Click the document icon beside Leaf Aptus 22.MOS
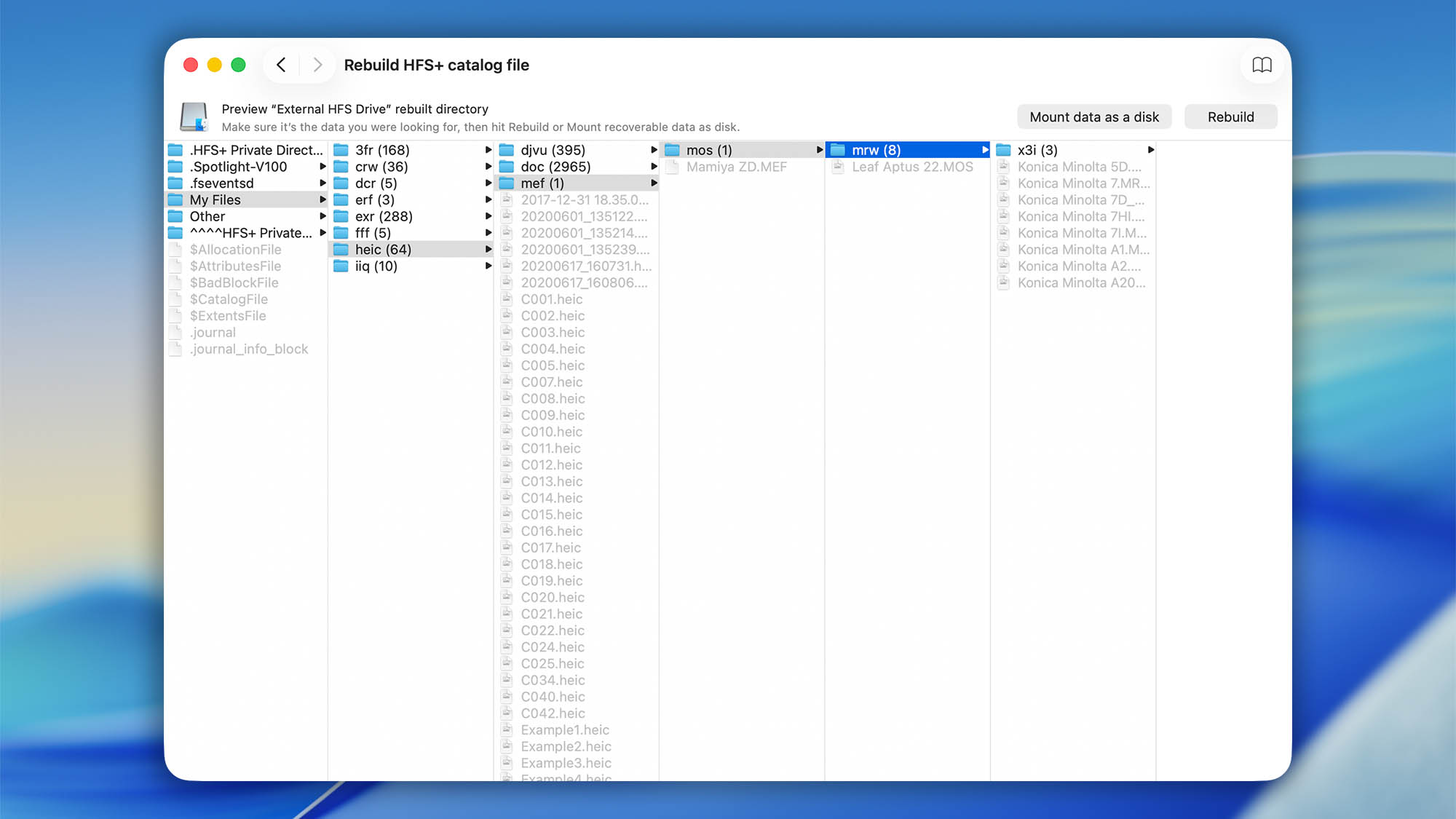Viewport: 1456px width, 819px height. [x=837, y=167]
